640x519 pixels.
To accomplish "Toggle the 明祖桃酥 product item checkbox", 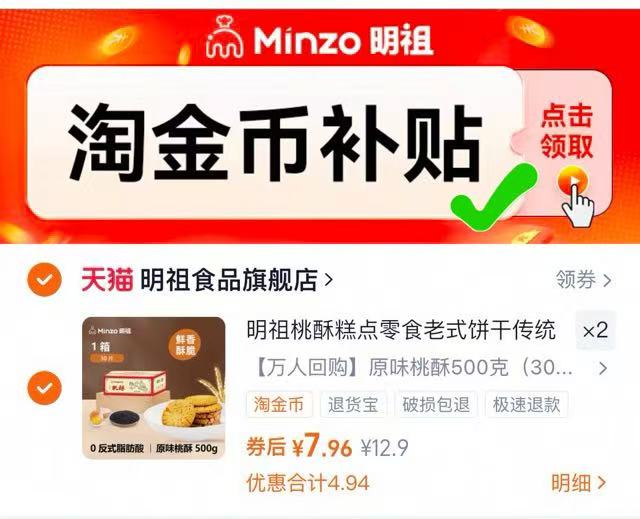I will click(44, 388).
